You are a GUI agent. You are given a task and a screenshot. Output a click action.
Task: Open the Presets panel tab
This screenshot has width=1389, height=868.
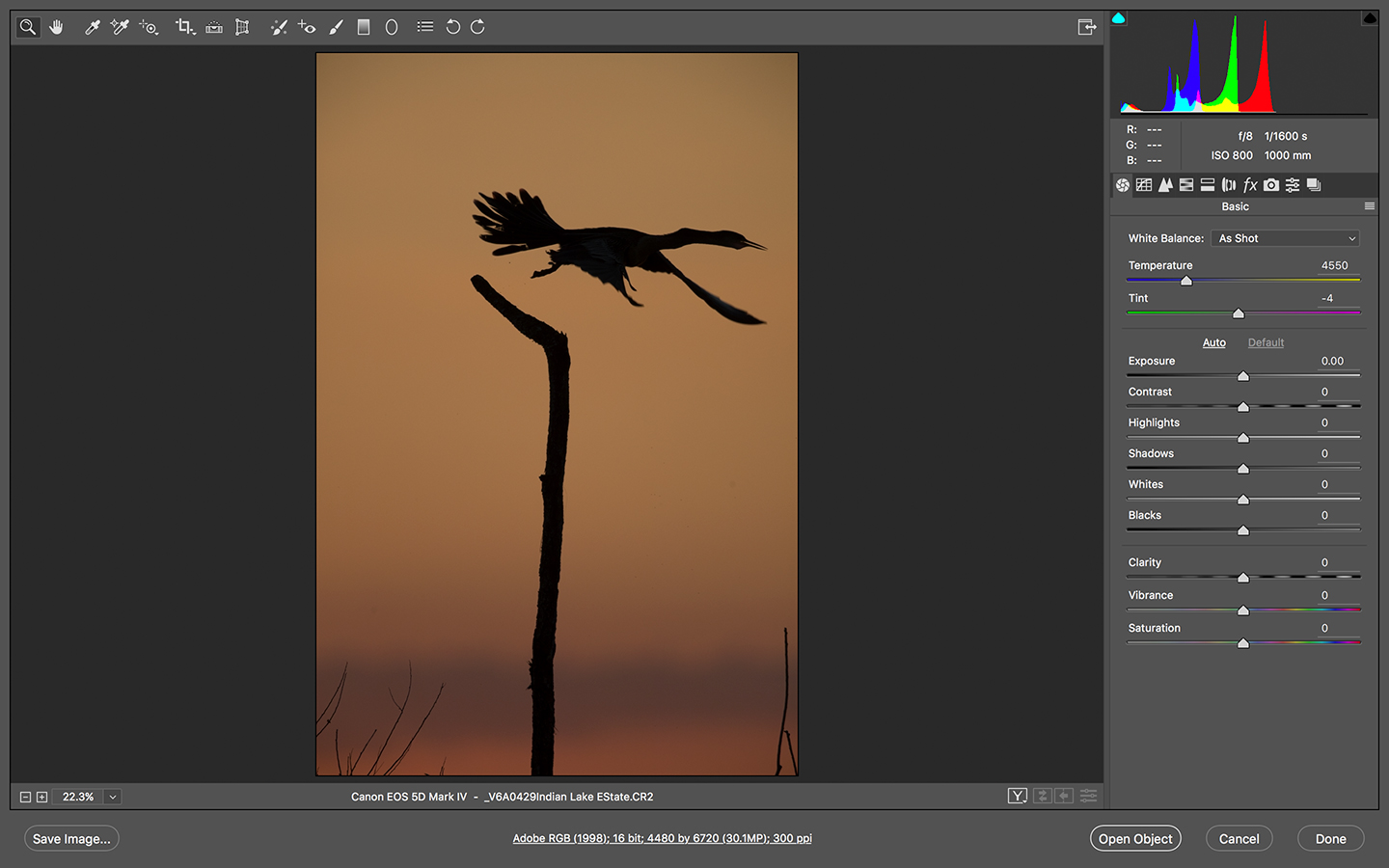coord(1293,185)
